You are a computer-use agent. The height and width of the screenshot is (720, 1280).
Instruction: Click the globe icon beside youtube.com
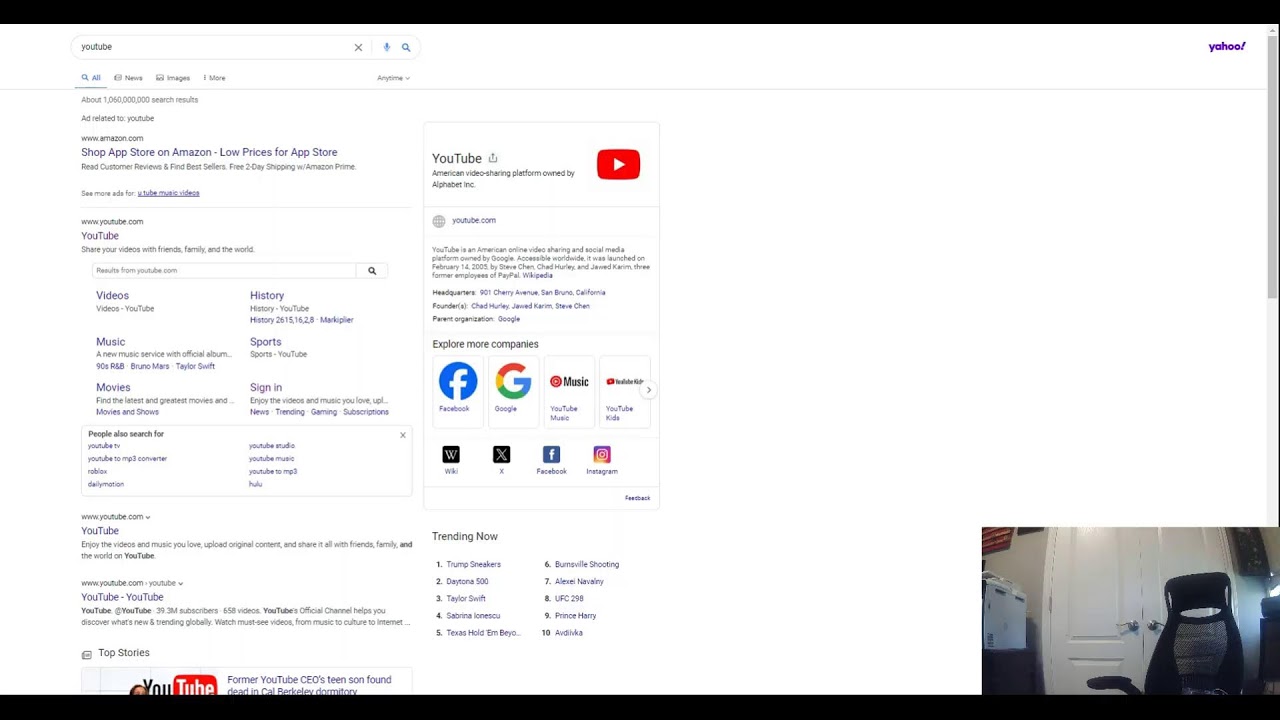[x=439, y=221]
